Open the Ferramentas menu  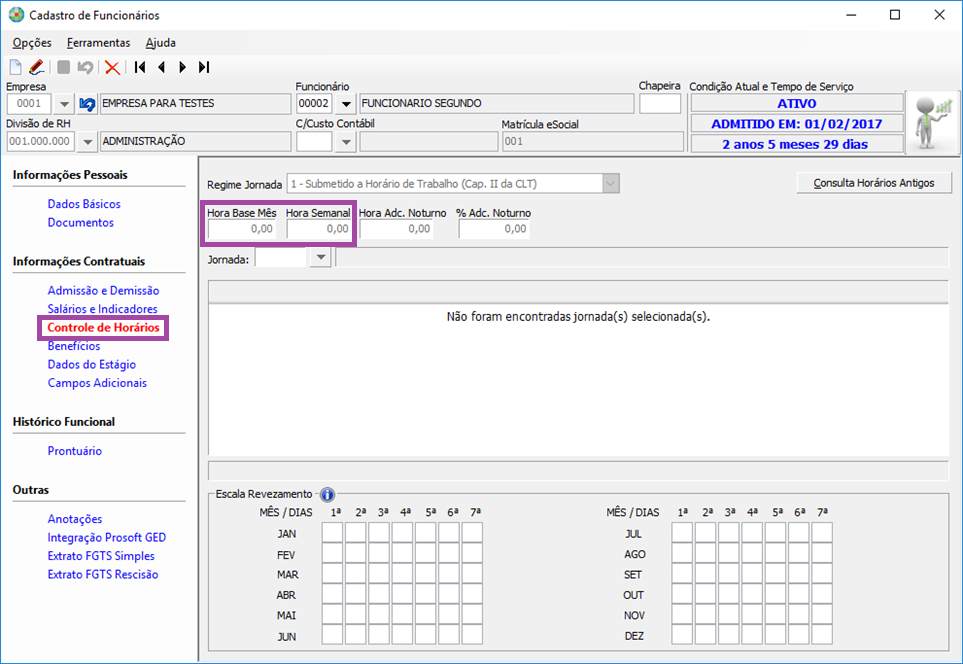(x=98, y=42)
